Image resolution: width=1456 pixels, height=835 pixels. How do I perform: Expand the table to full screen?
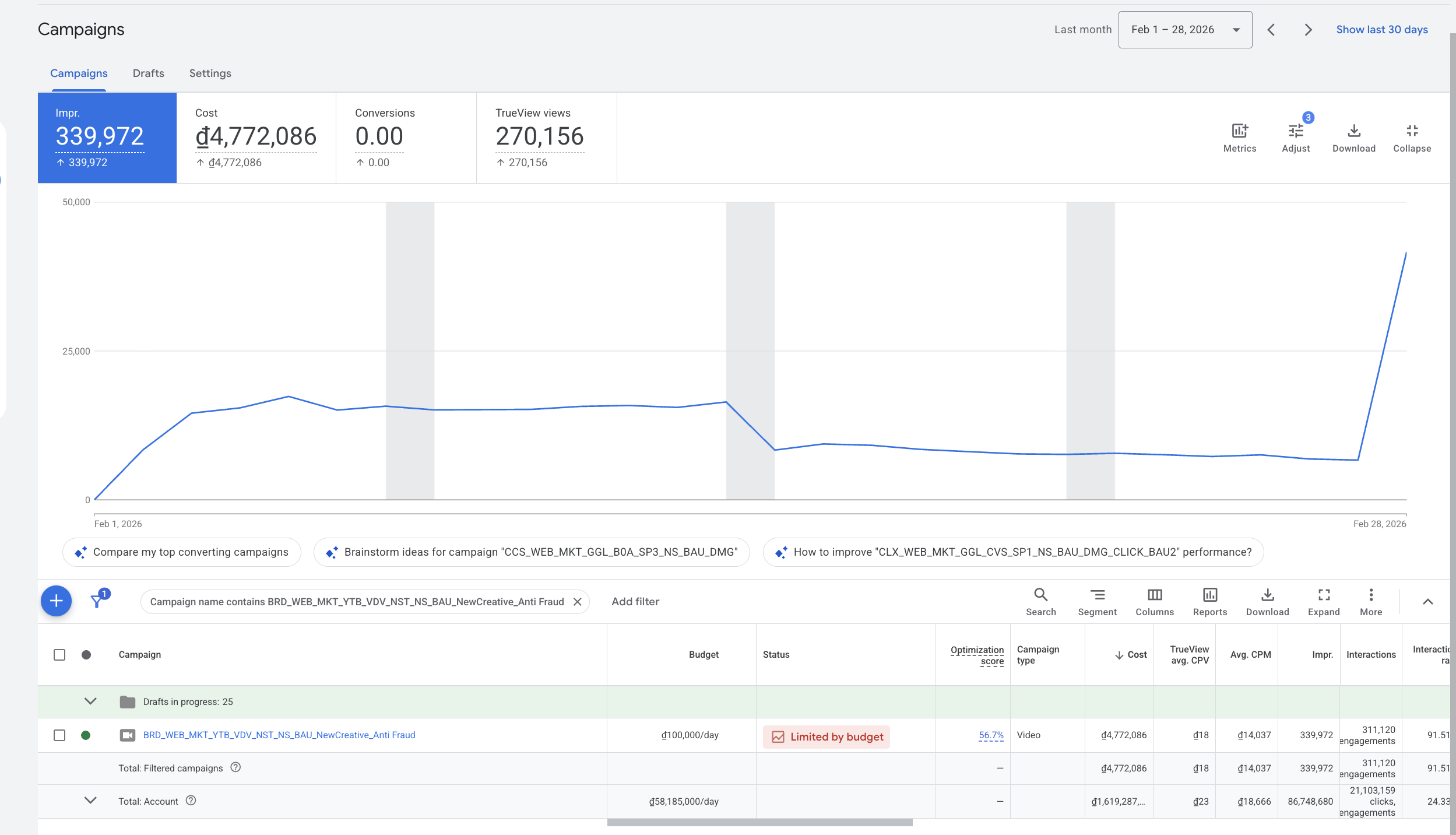(1323, 595)
